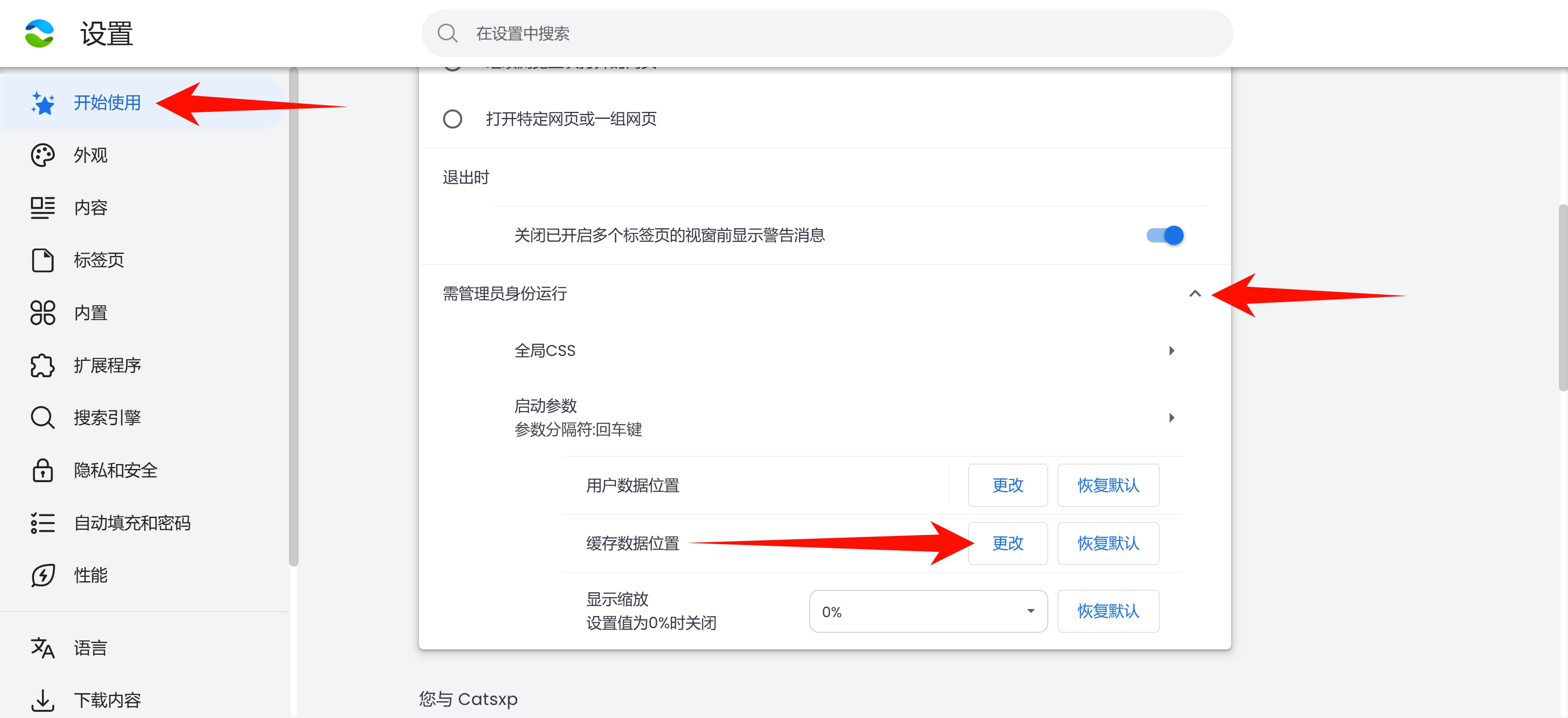Click the palette Appearance icon
This screenshot has width=1568, height=718.
42,155
